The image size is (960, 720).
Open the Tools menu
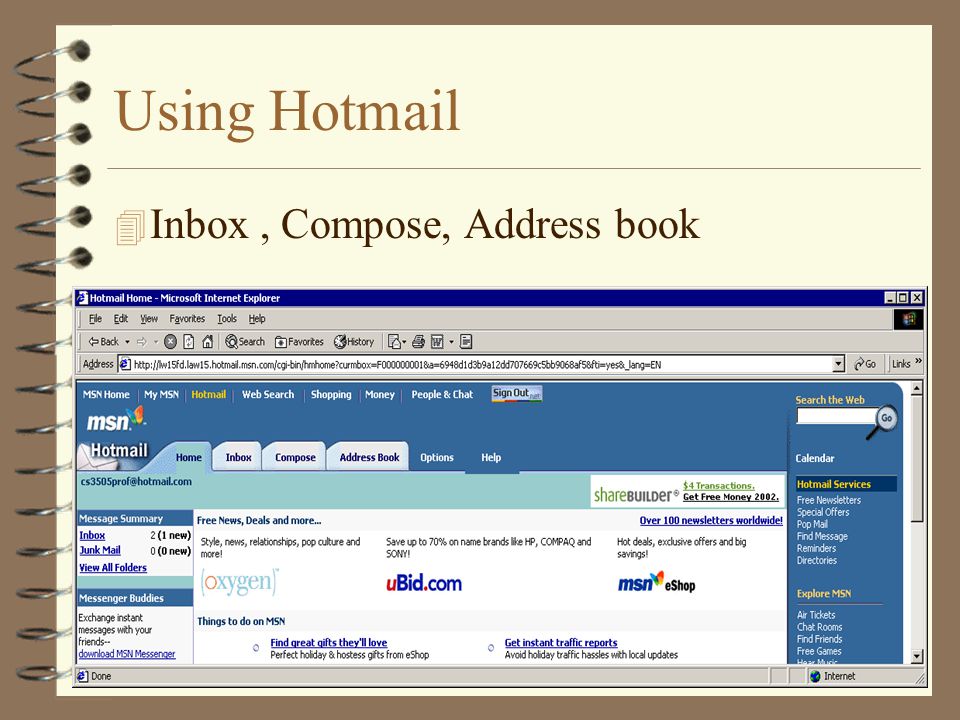click(x=227, y=318)
